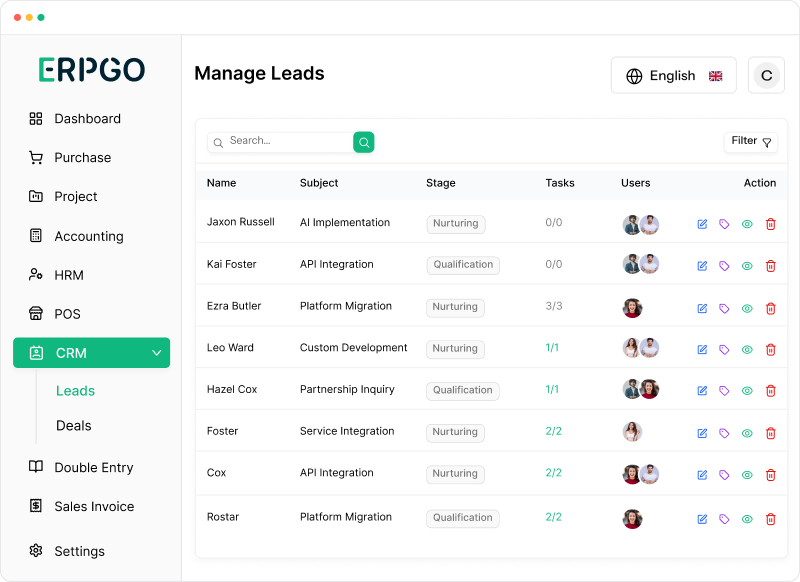Click the Tasks column header

[560, 183]
